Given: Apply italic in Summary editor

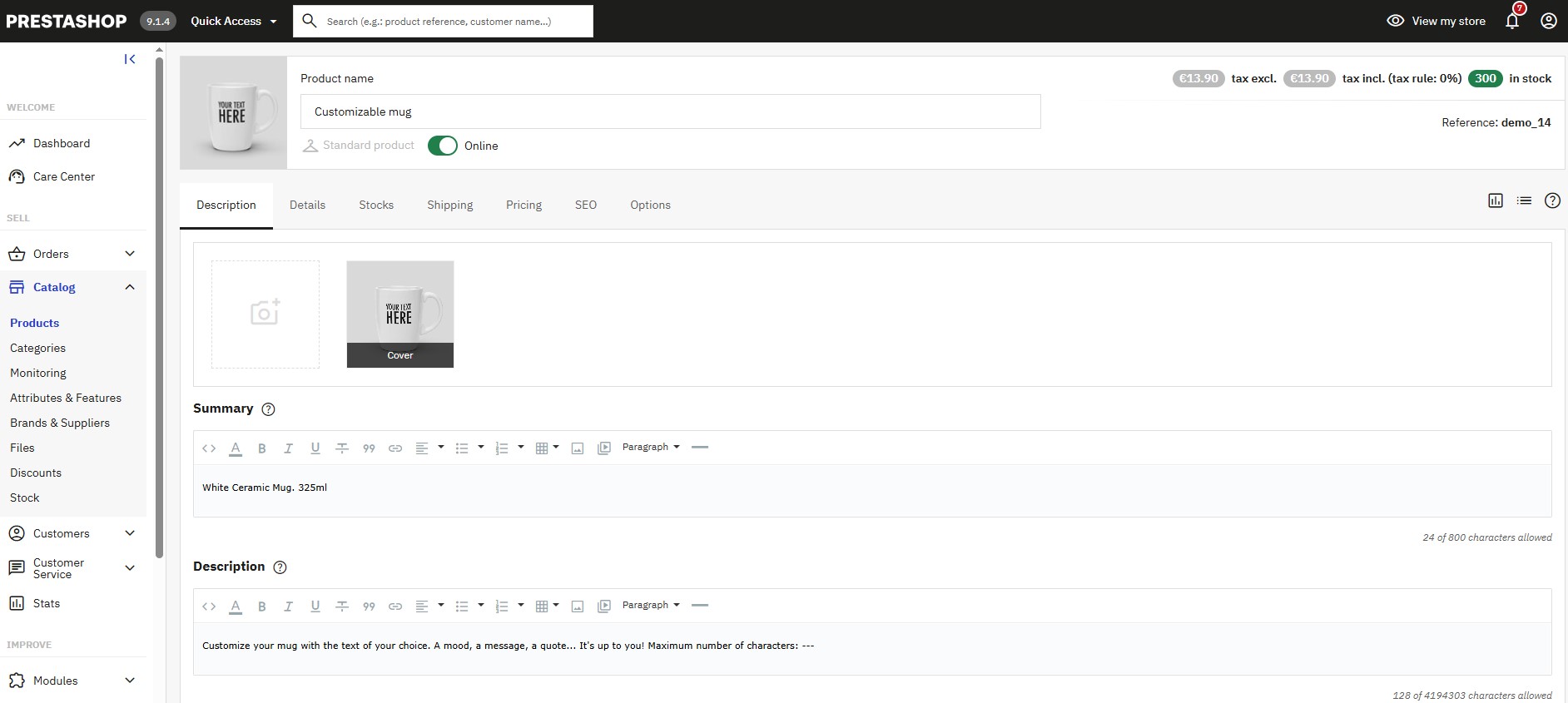Looking at the screenshot, I should click(x=288, y=448).
